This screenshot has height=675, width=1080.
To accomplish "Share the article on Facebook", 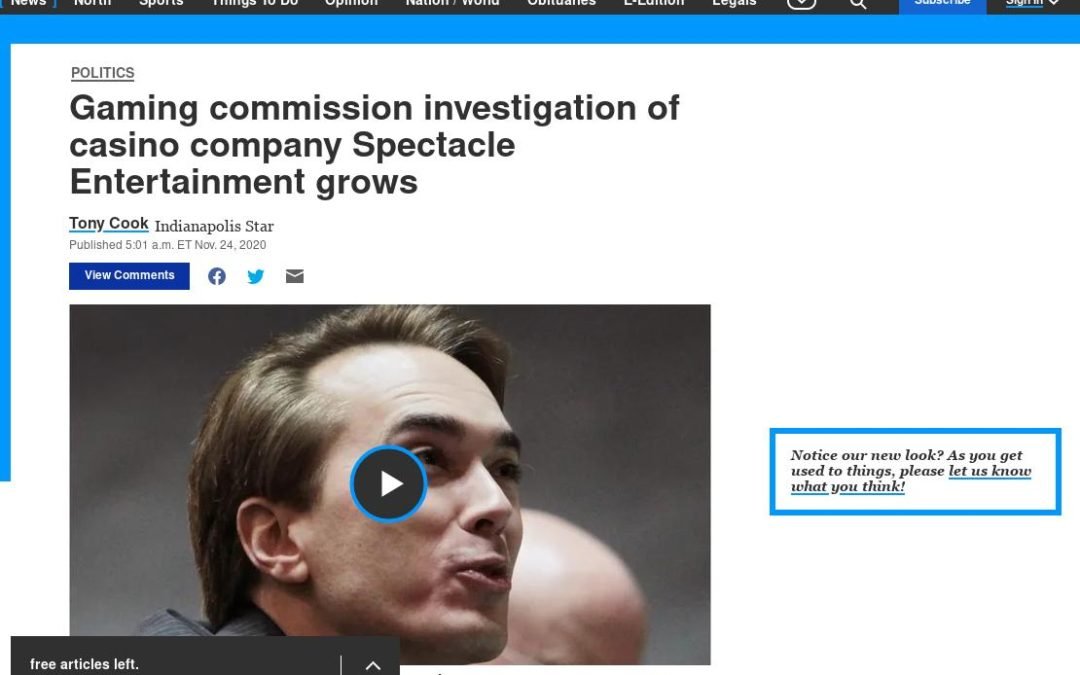I will click(217, 276).
